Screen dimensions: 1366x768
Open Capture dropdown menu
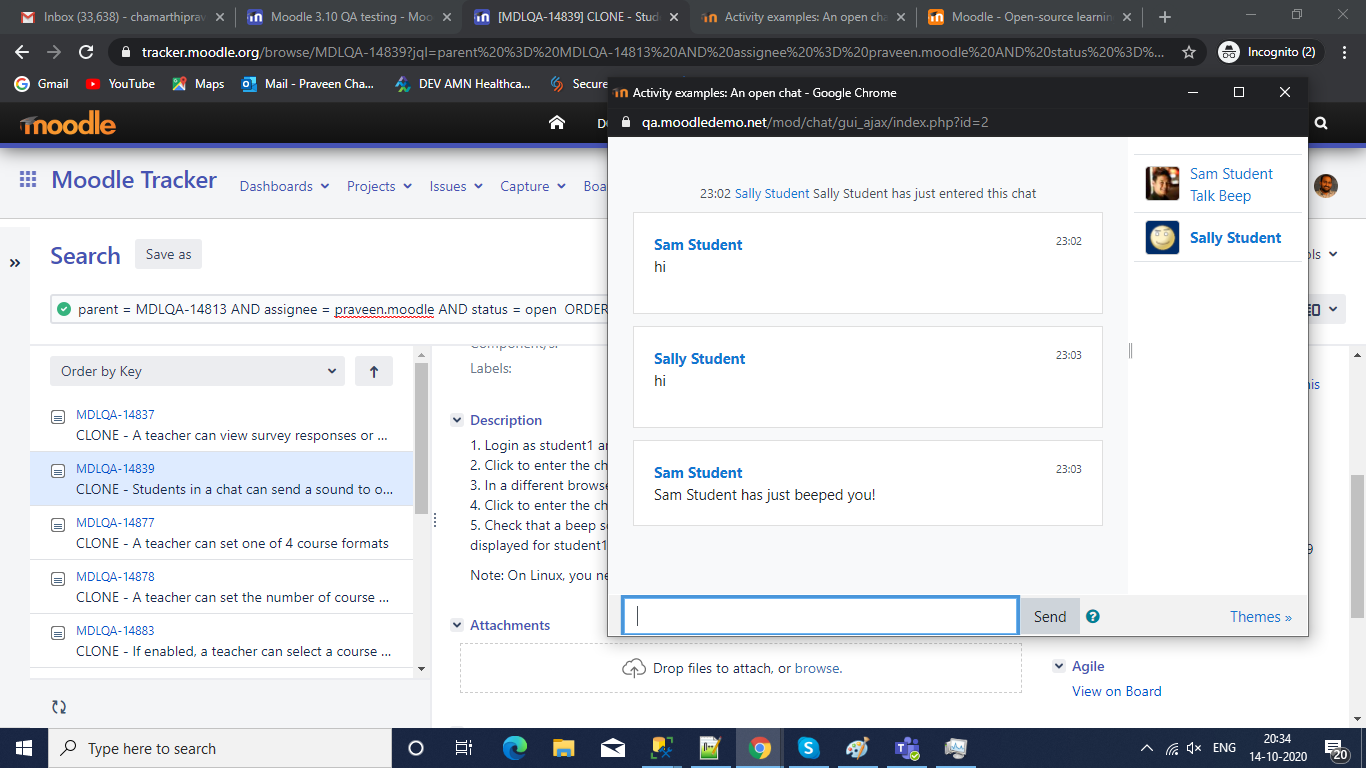[x=533, y=186]
